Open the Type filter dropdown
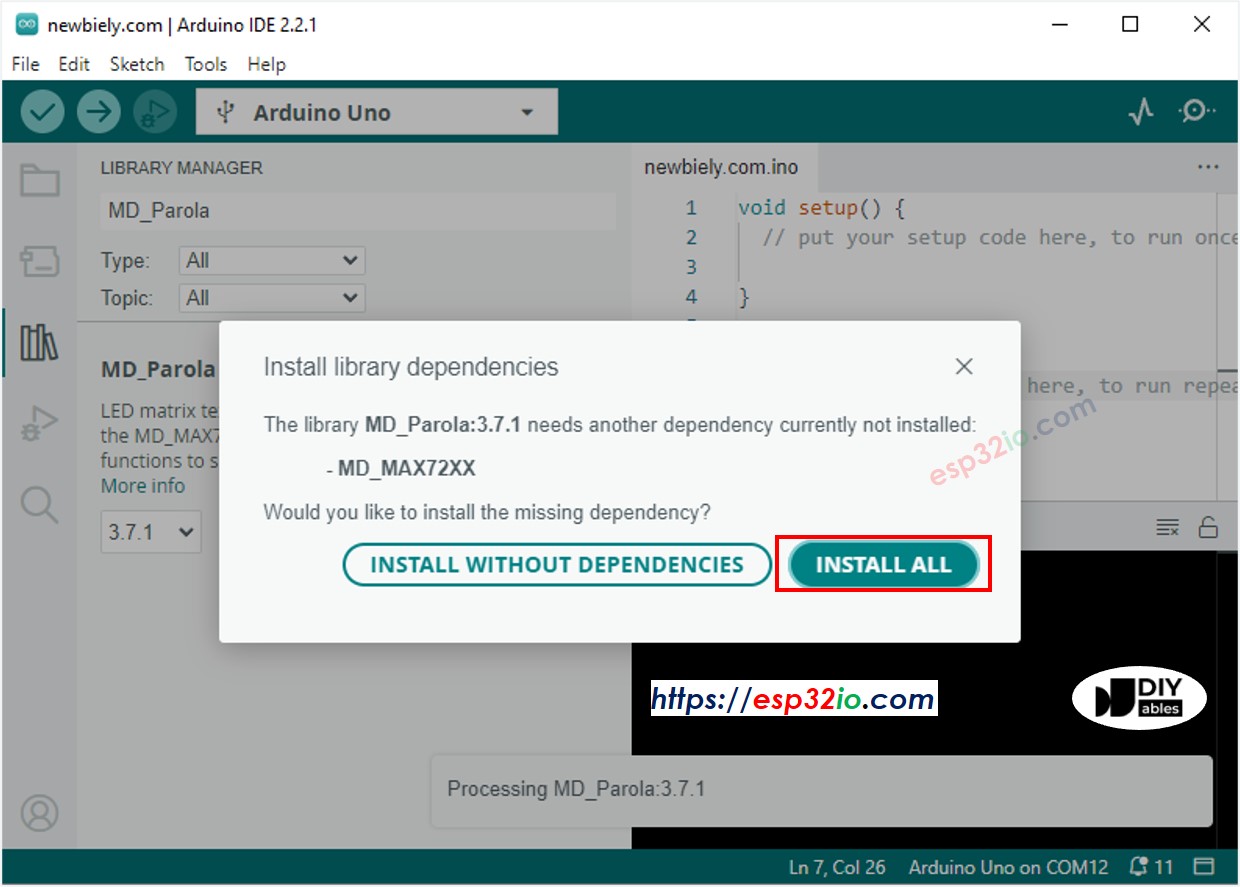 click(x=270, y=260)
